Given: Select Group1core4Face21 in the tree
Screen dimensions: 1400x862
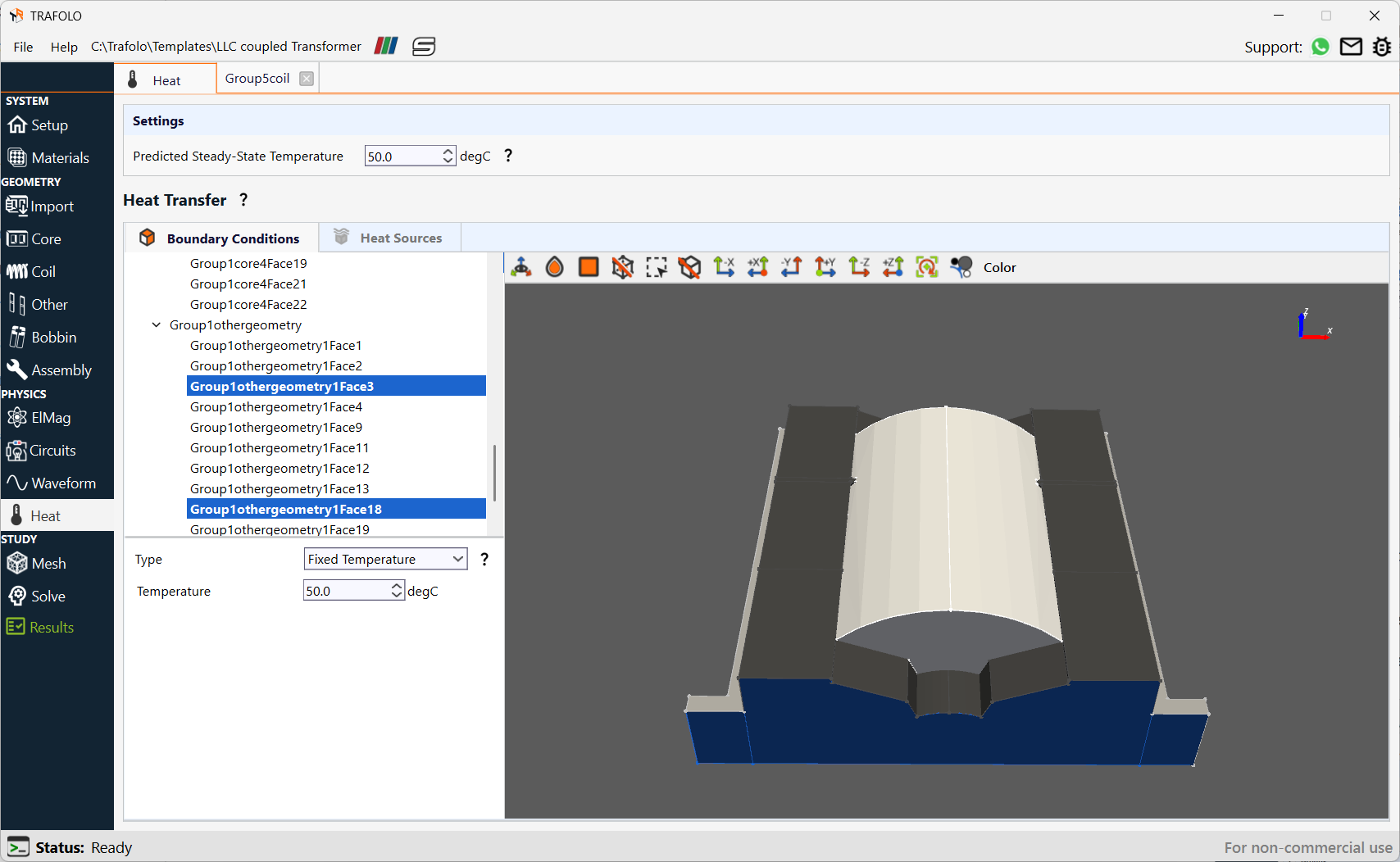Looking at the screenshot, I should (x=248, y=284).
